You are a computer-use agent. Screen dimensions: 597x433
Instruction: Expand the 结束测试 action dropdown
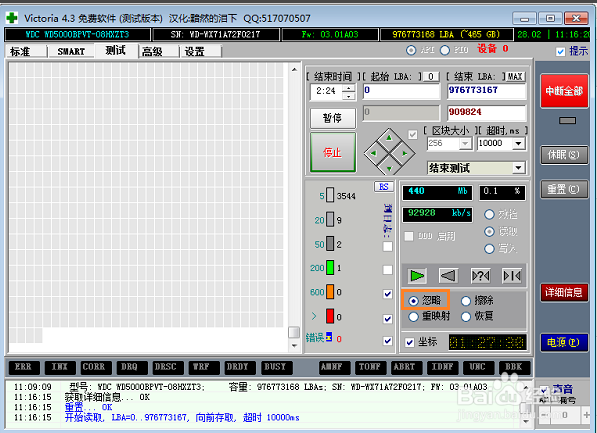pyautogui.click(x=518, y=168)
